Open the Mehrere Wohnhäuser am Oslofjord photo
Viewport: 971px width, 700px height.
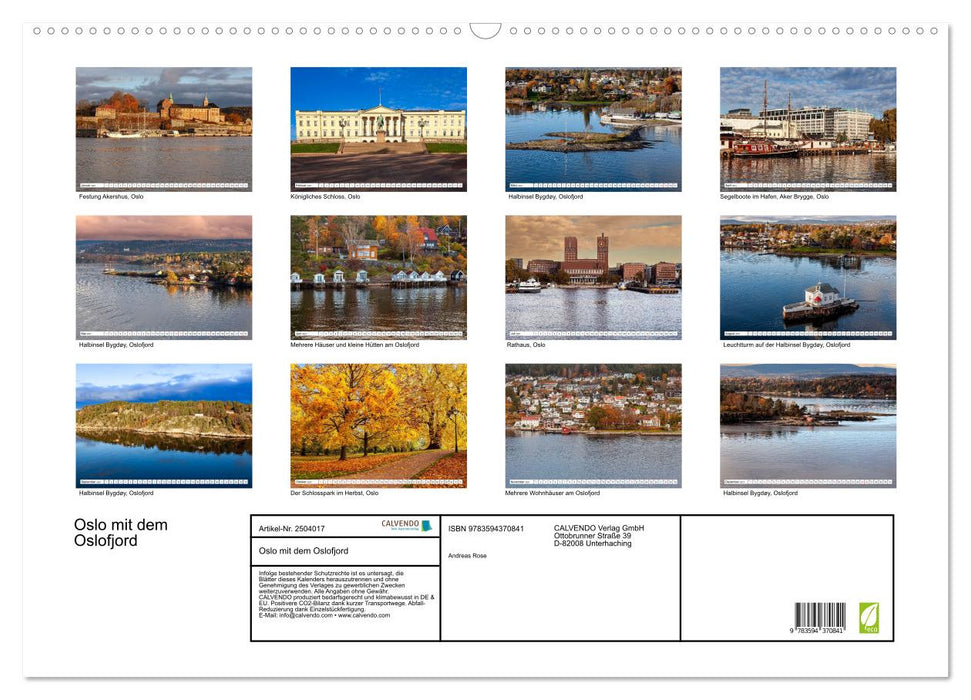click(593, 426)
